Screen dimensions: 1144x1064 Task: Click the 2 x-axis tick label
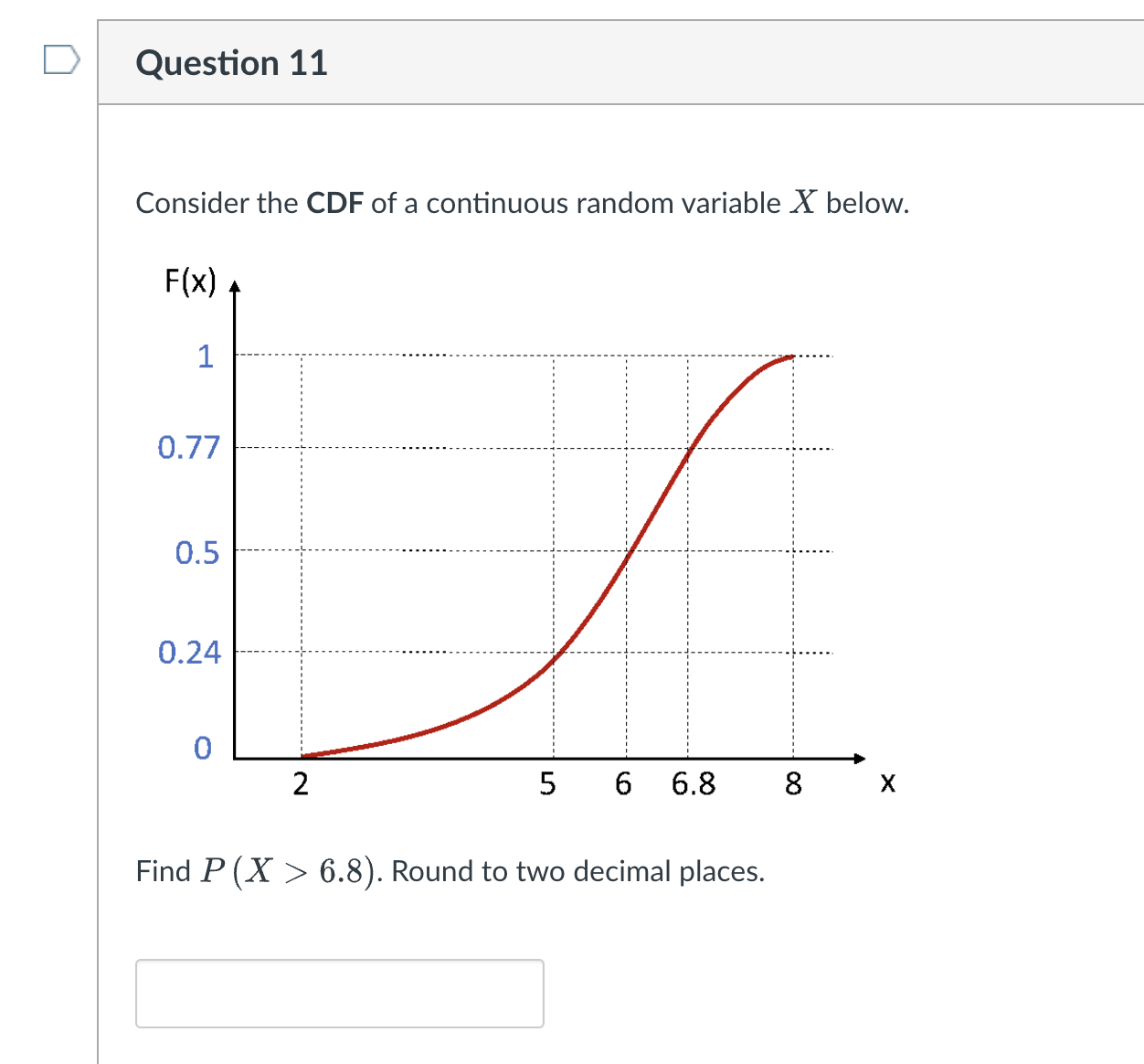pos(301,784)
